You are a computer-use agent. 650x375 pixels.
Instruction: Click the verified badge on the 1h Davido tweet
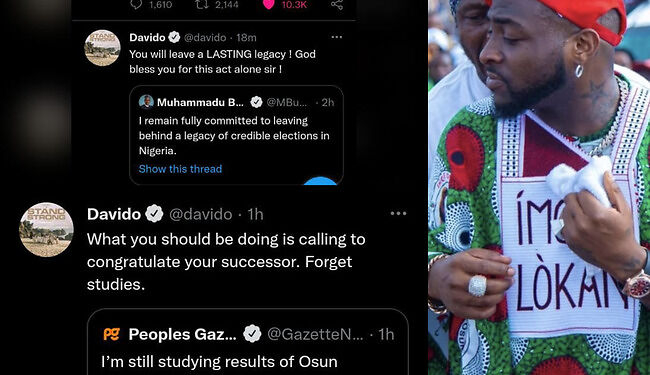coord(154,214)
